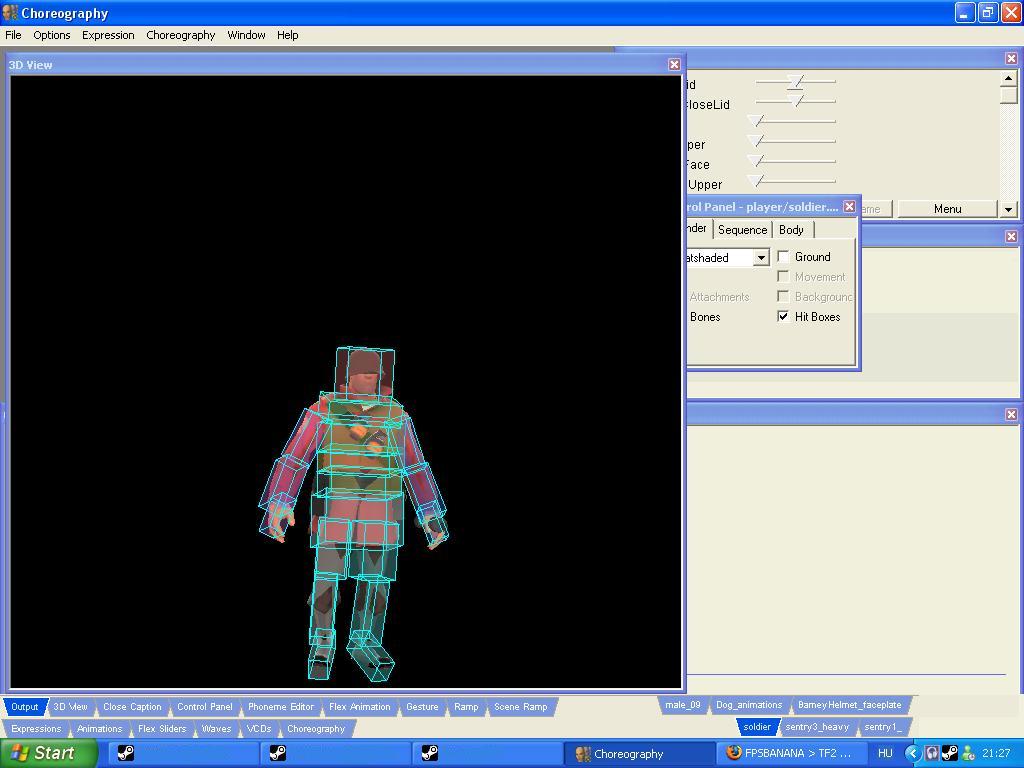Open Firefox FPSBANANA window from taskbar

click(790, 753)
